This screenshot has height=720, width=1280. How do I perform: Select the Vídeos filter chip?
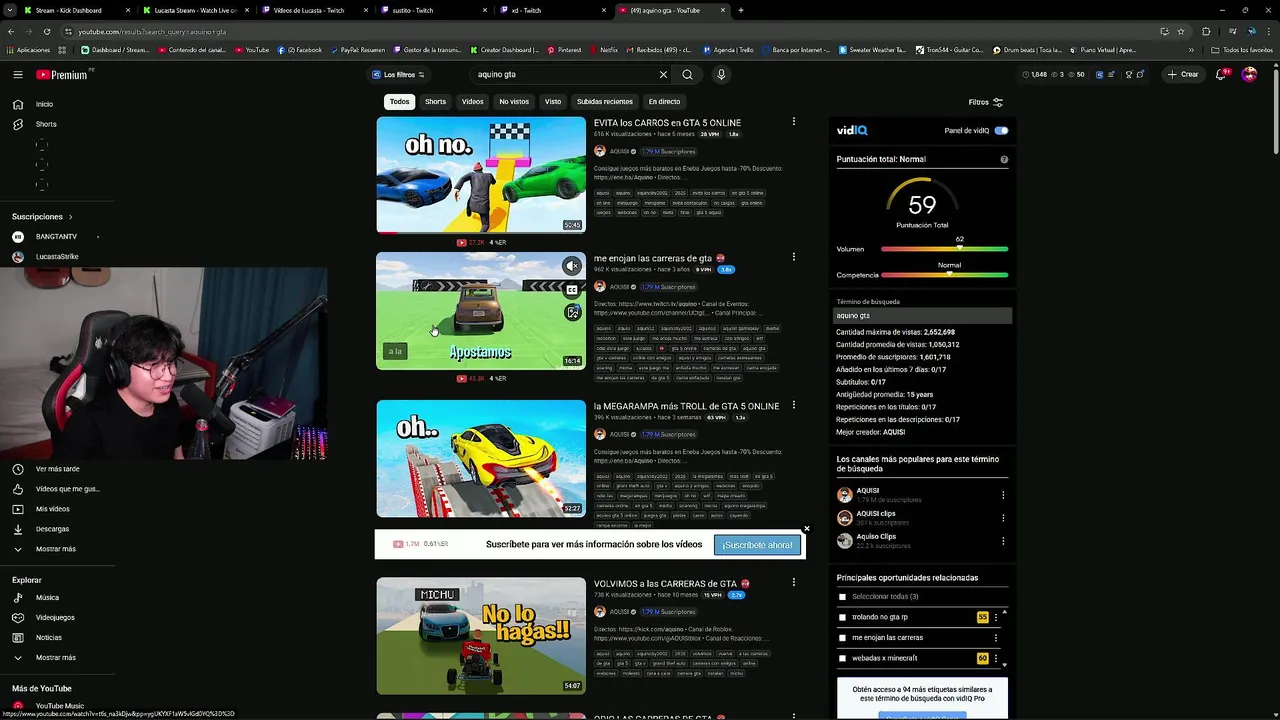(x=473, y=102)
